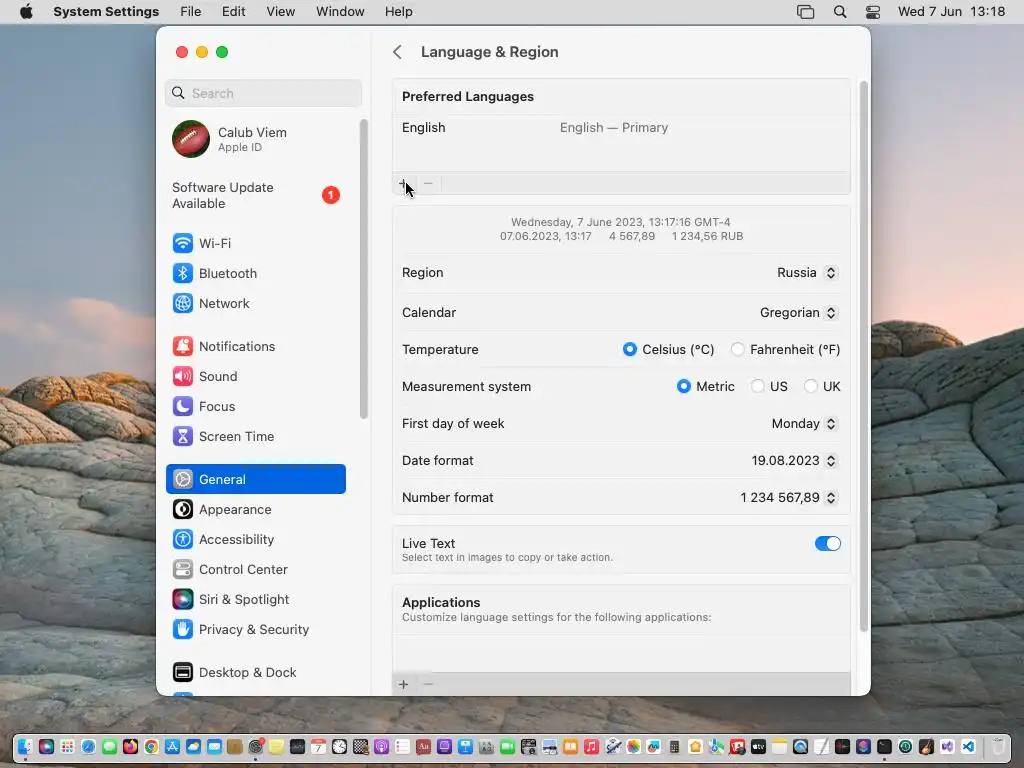
Task: Add an application language with plus button
Action: point(404,684)
